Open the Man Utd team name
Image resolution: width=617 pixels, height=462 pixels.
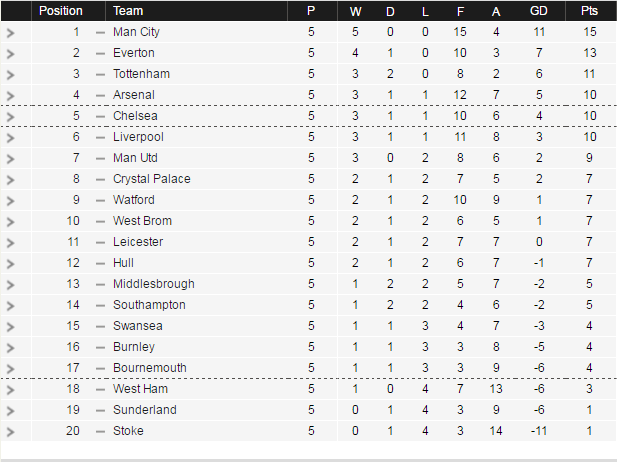137,158
